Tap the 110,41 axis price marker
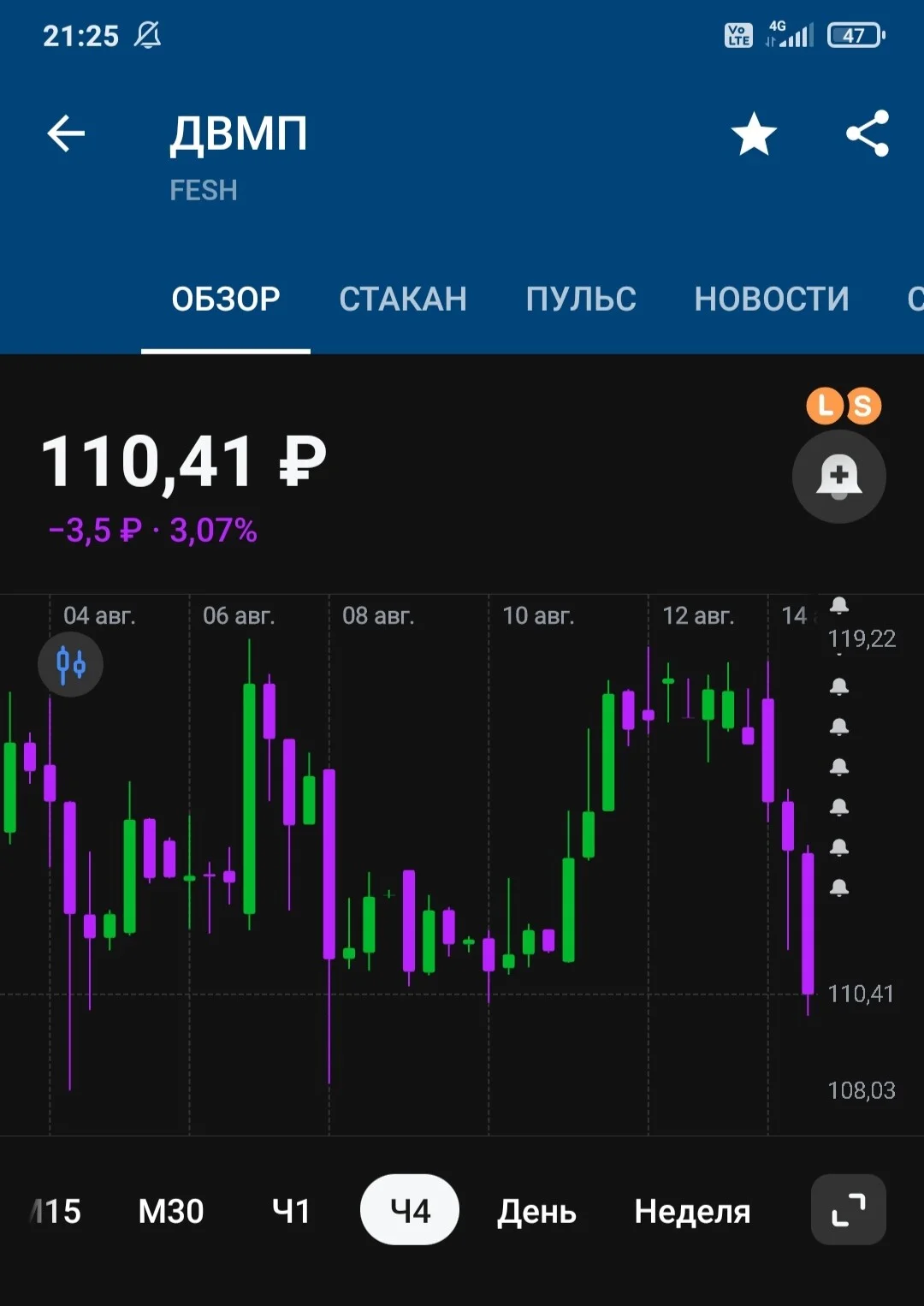This screenshot has width=924, height=1306. 861,994
